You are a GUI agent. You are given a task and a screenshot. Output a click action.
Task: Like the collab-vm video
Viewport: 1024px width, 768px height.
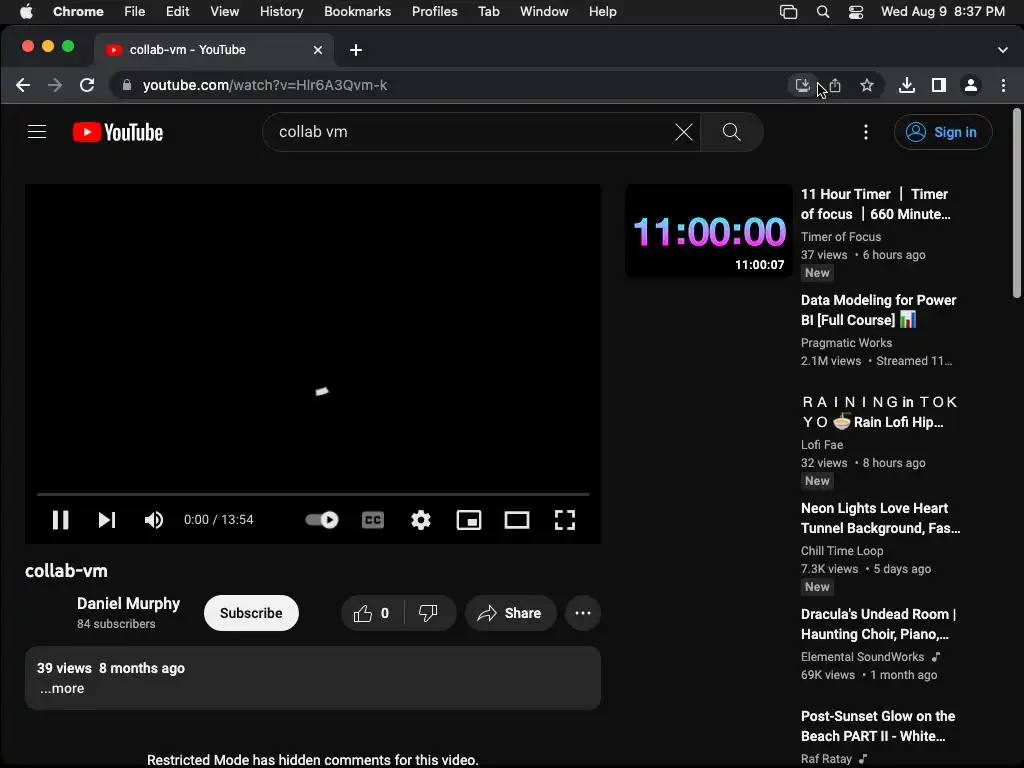372,613
